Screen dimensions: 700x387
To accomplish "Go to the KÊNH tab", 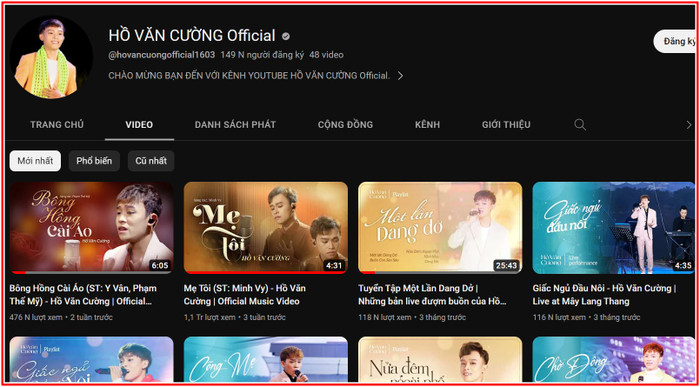I will point(427,125).
